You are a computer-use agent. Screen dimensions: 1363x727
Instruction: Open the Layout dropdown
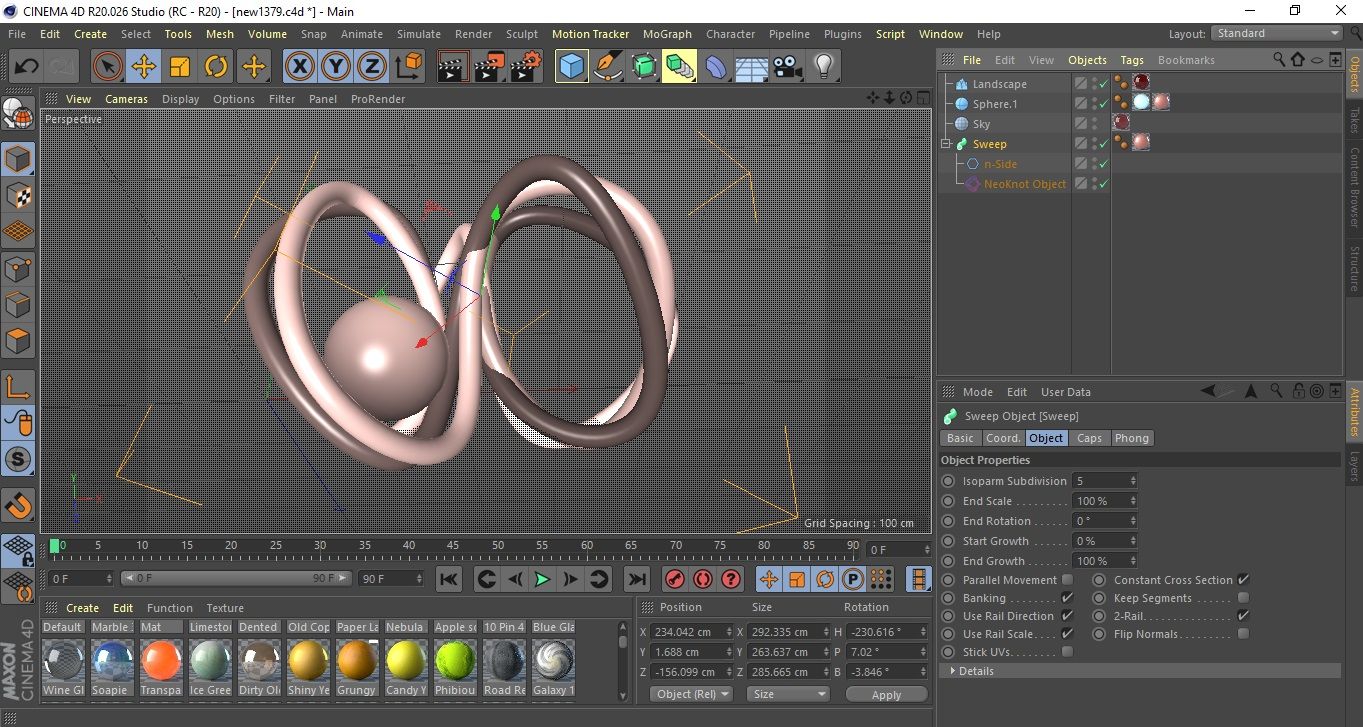pyautogui.click(x=1277, y=33)
